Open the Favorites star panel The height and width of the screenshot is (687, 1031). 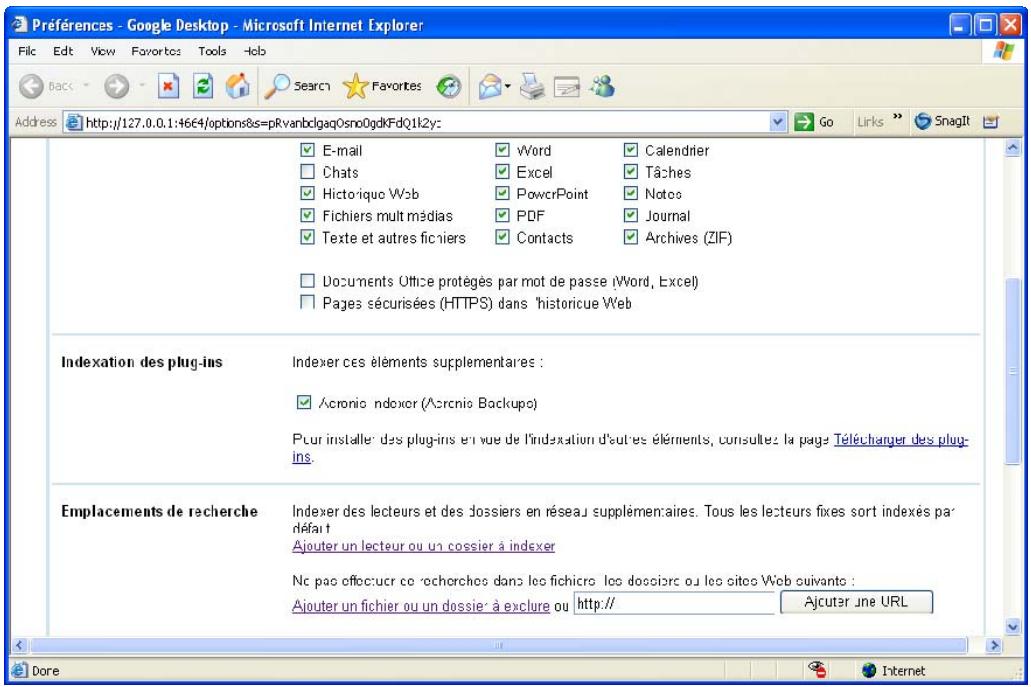coord(382,86)
